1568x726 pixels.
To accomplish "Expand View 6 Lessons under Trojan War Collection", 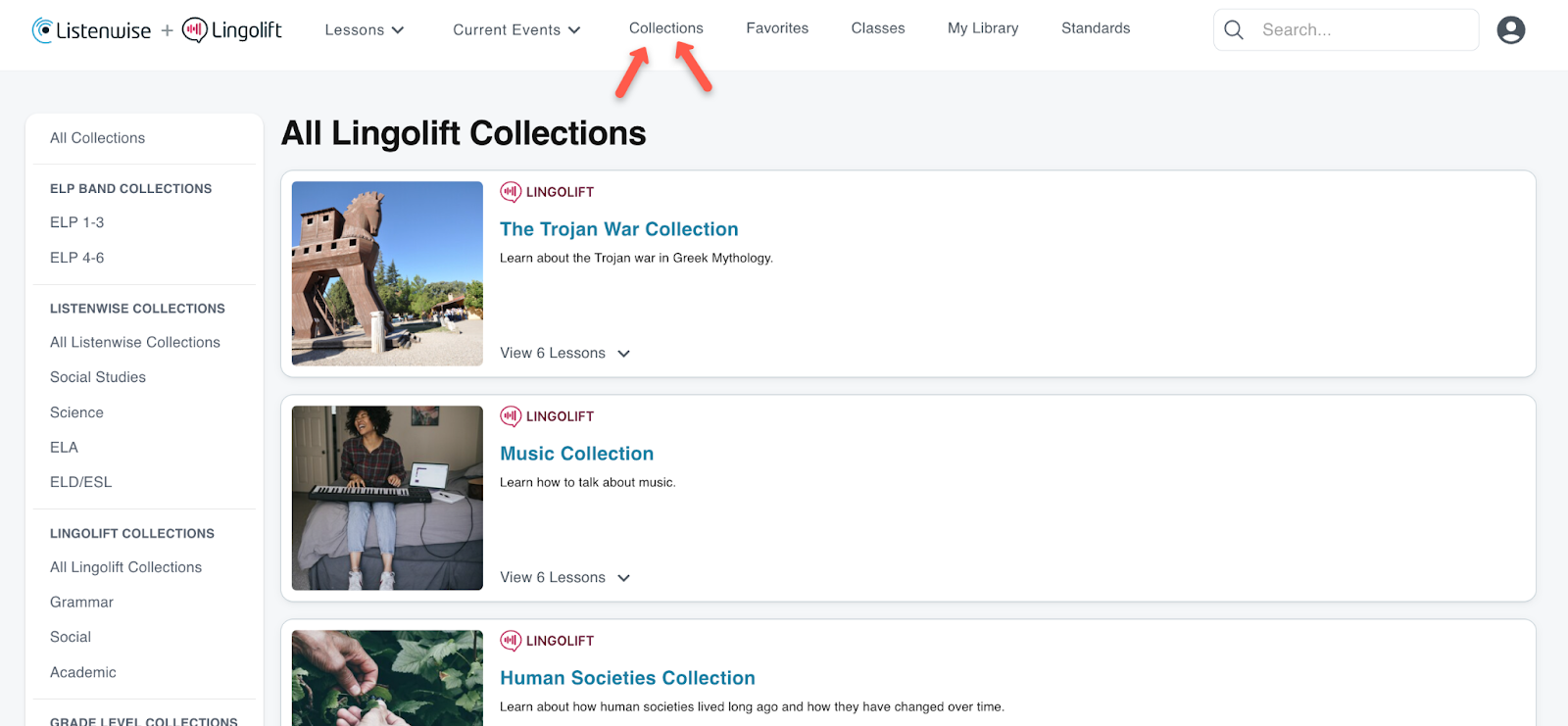I will (x=564, y=353).
